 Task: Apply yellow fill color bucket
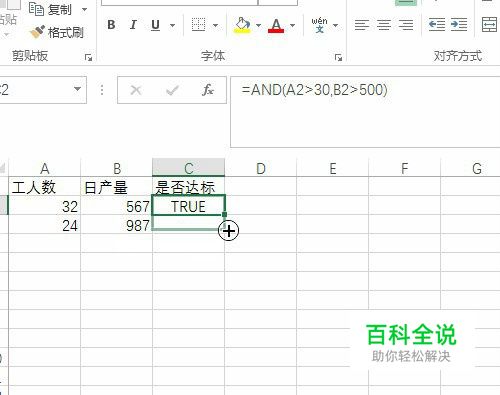pos(243,25)
